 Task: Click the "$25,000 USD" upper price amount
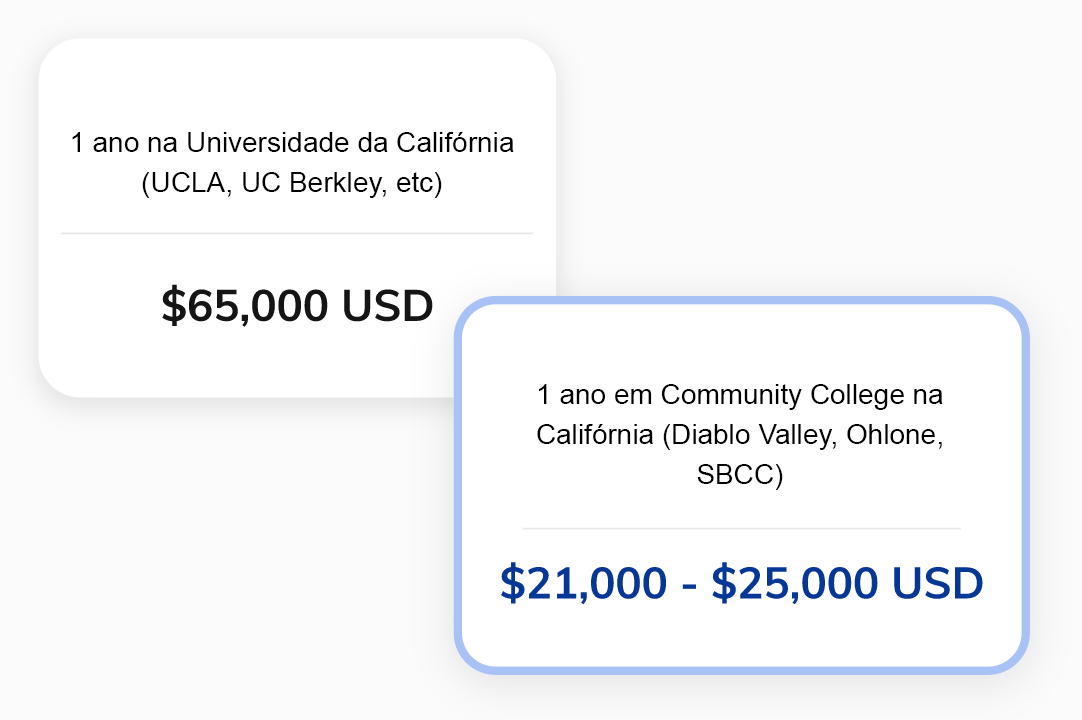point(847,584)
